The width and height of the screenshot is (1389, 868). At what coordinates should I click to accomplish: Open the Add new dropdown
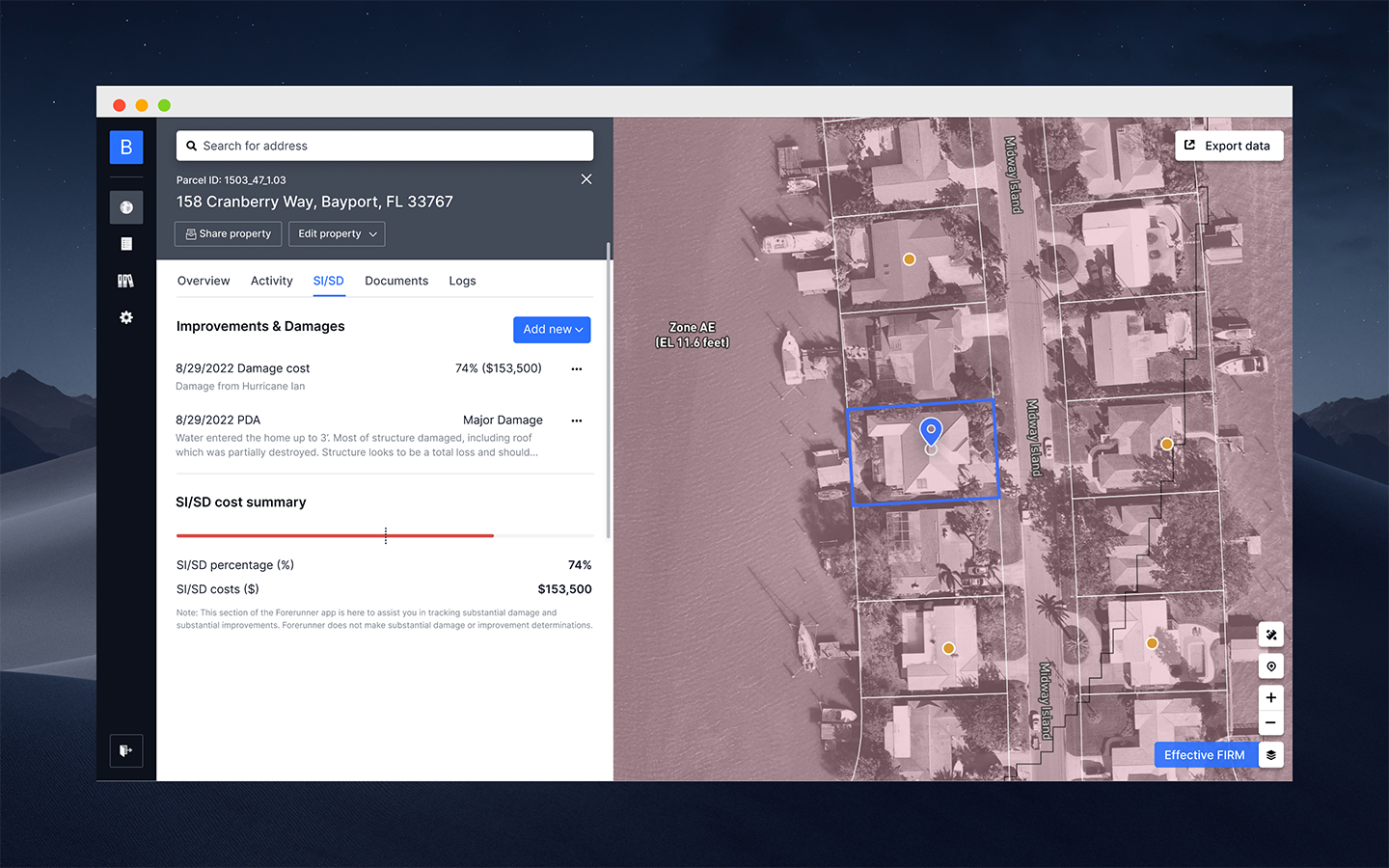pos(552,330)
